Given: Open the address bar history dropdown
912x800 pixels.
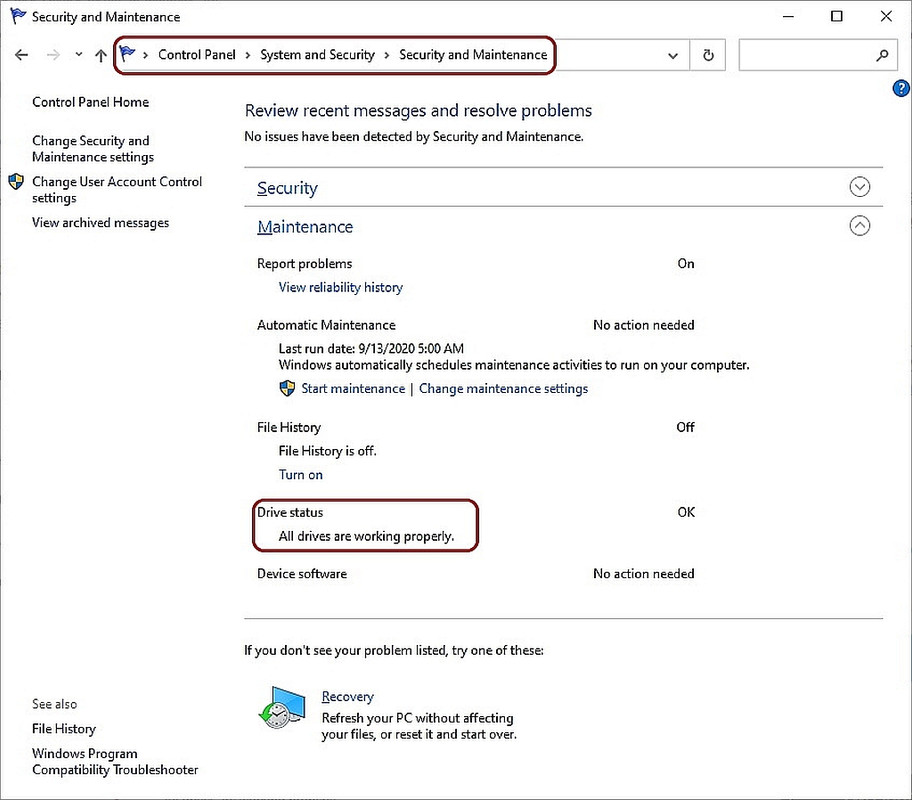Looking at the screenshot, I should coord(673,56).
